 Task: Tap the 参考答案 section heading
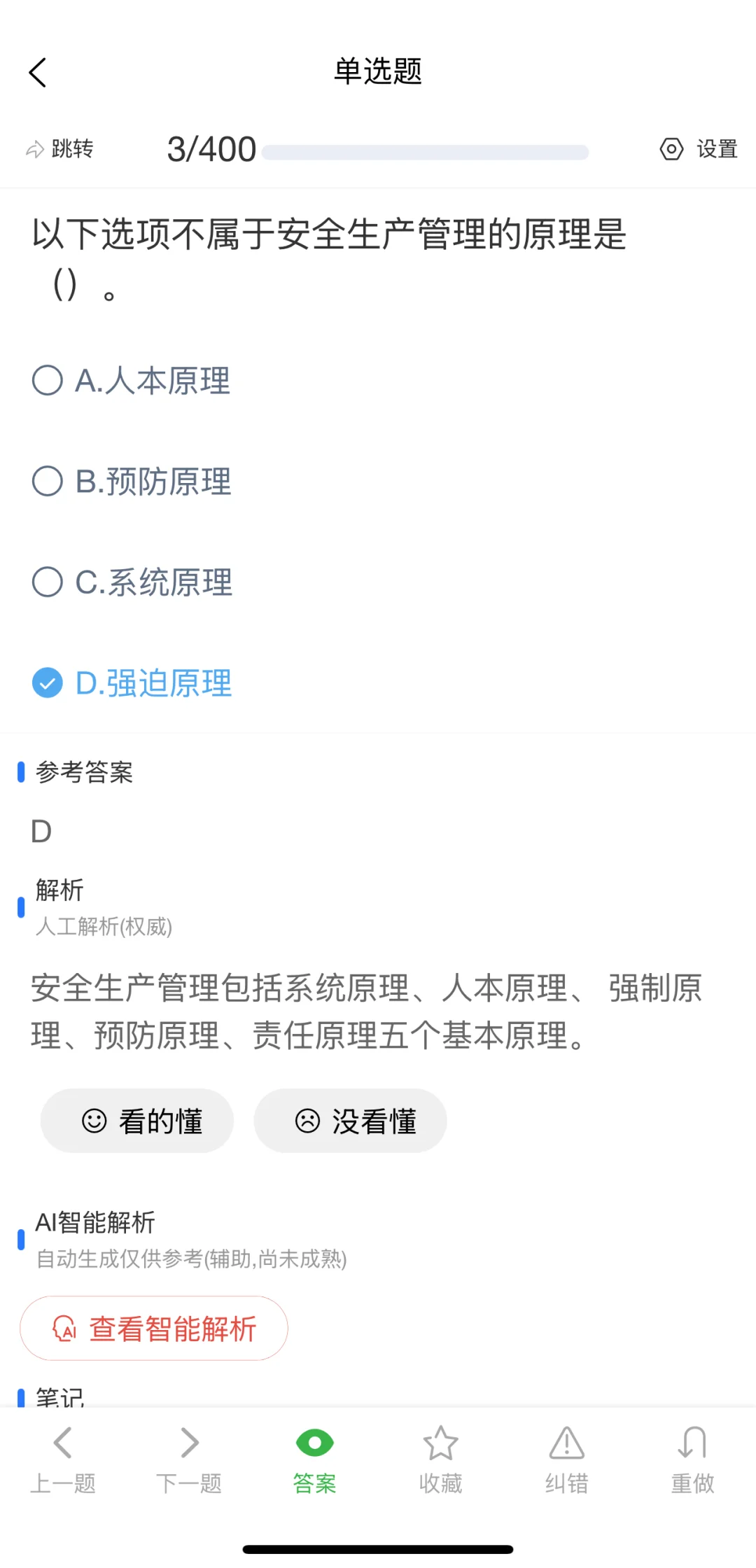[x=84, y=772]
